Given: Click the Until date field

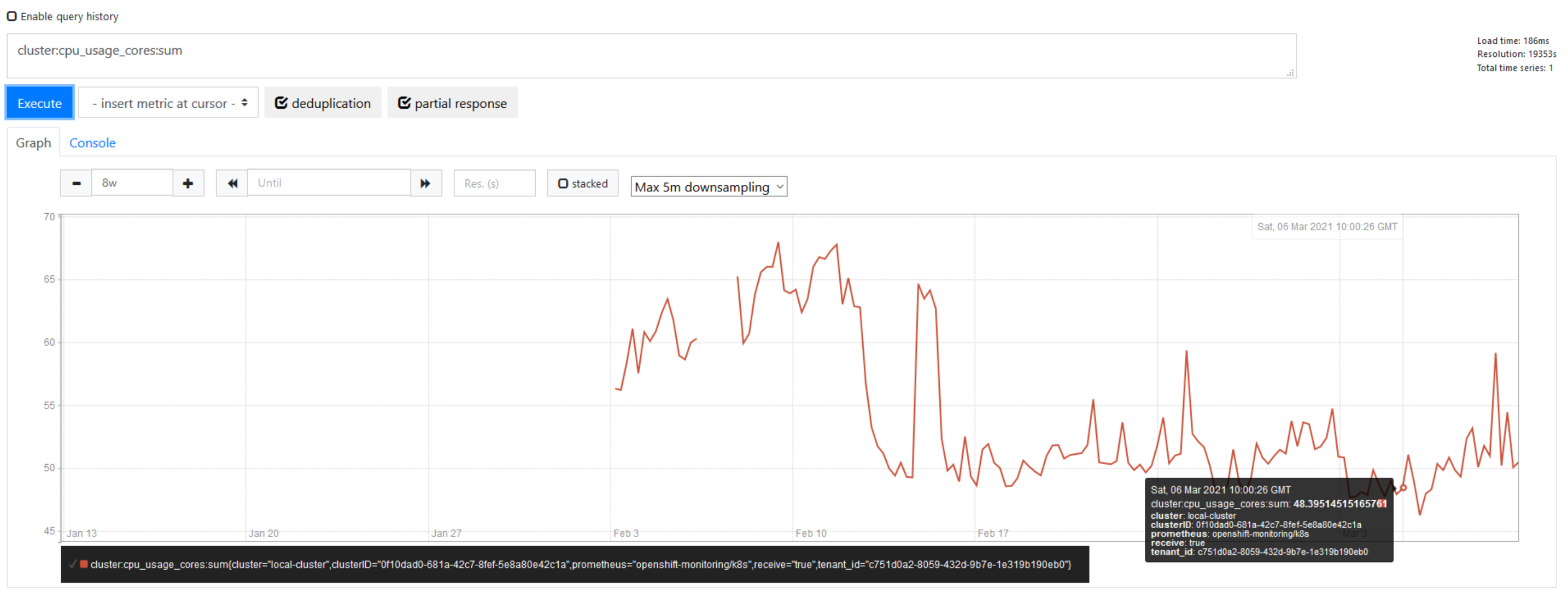Looking at the screenshot, I should coord(329,183).
